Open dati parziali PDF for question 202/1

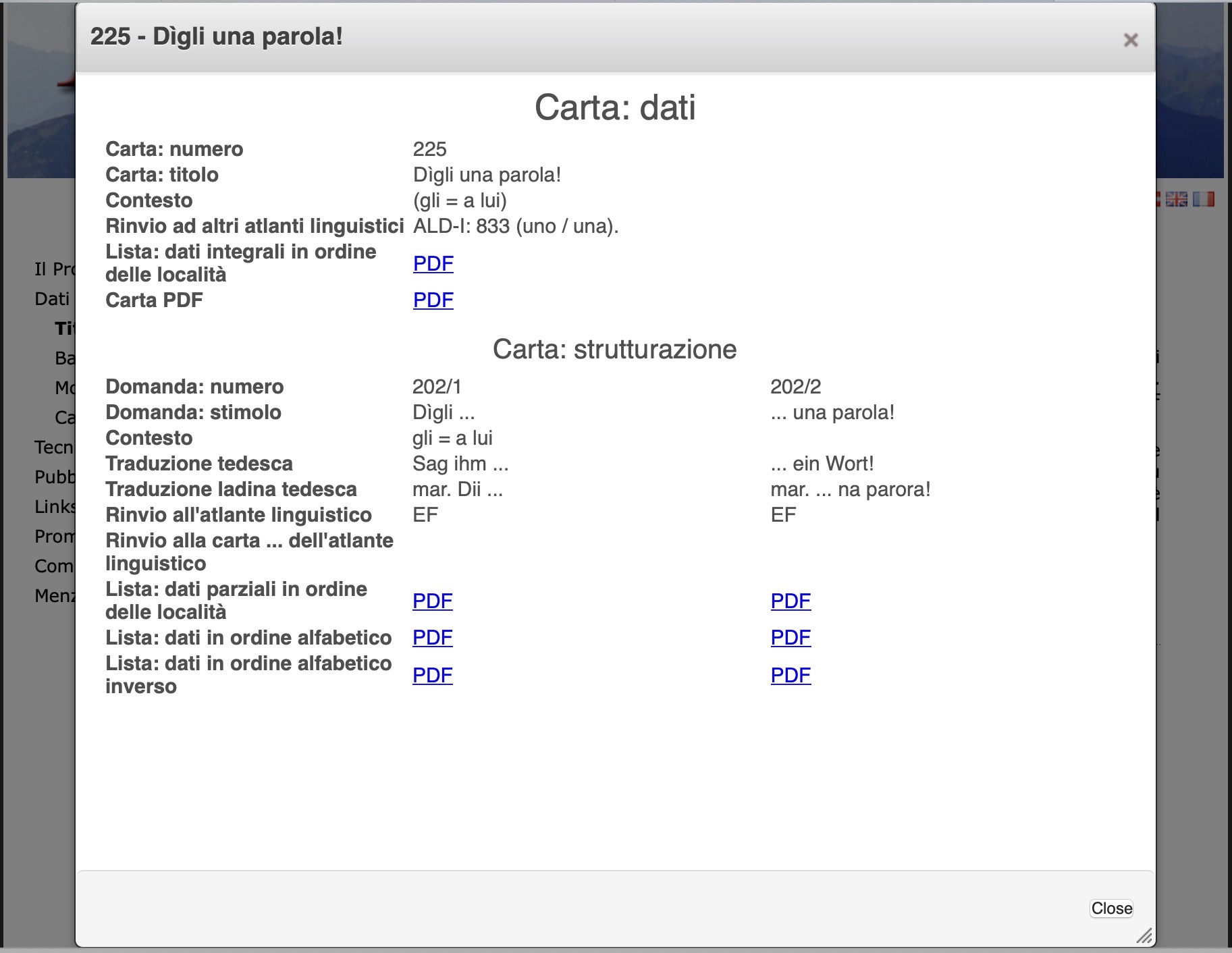(x=432, y=601)
